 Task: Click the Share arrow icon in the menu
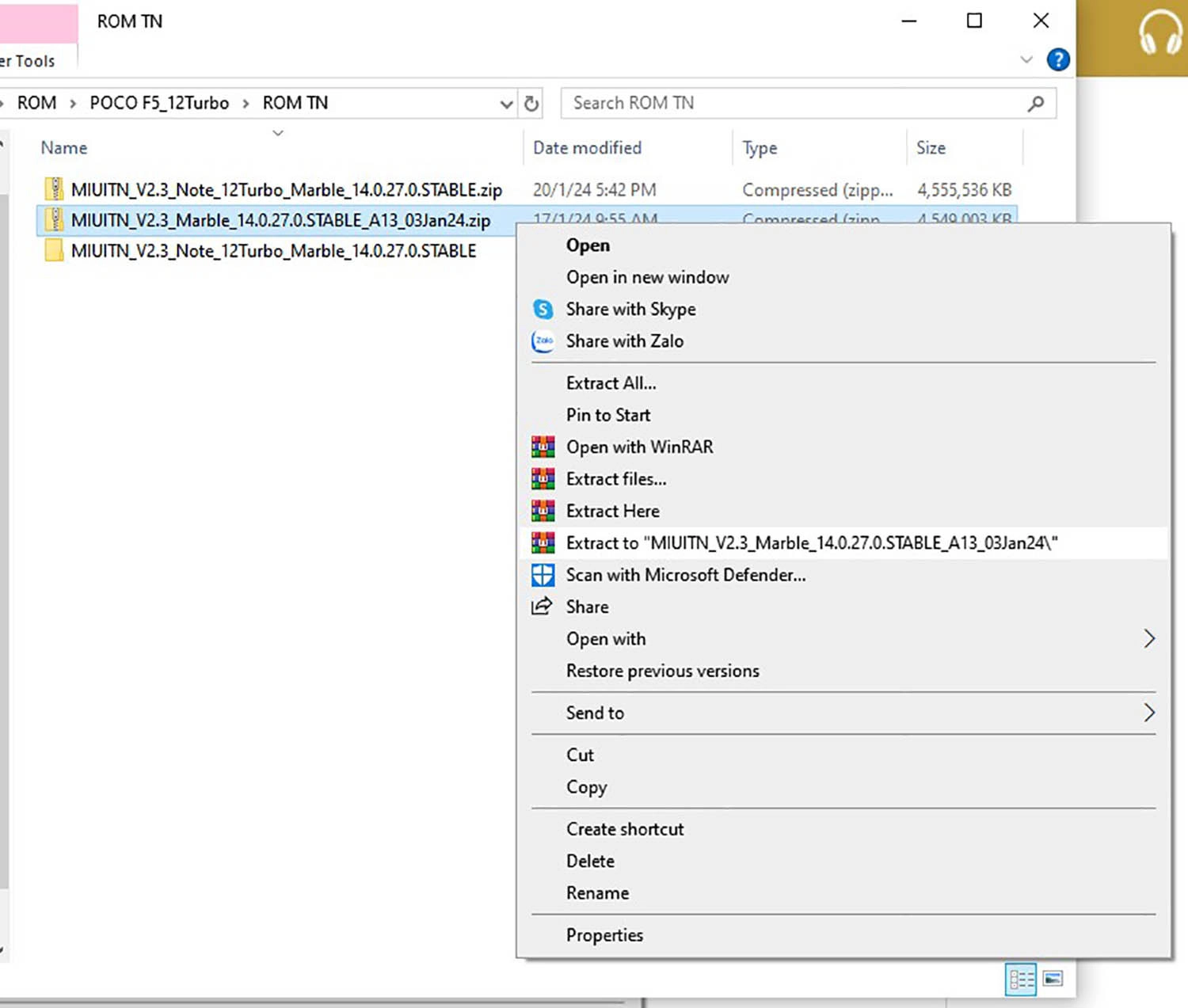pyautogui.click(x=542, y=607)
